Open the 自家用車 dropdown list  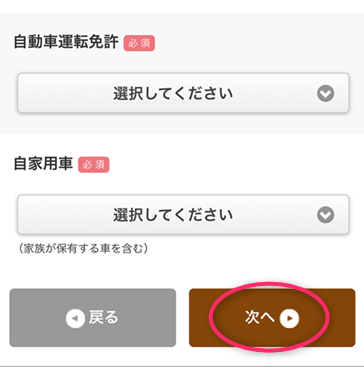tap(183, 214)
